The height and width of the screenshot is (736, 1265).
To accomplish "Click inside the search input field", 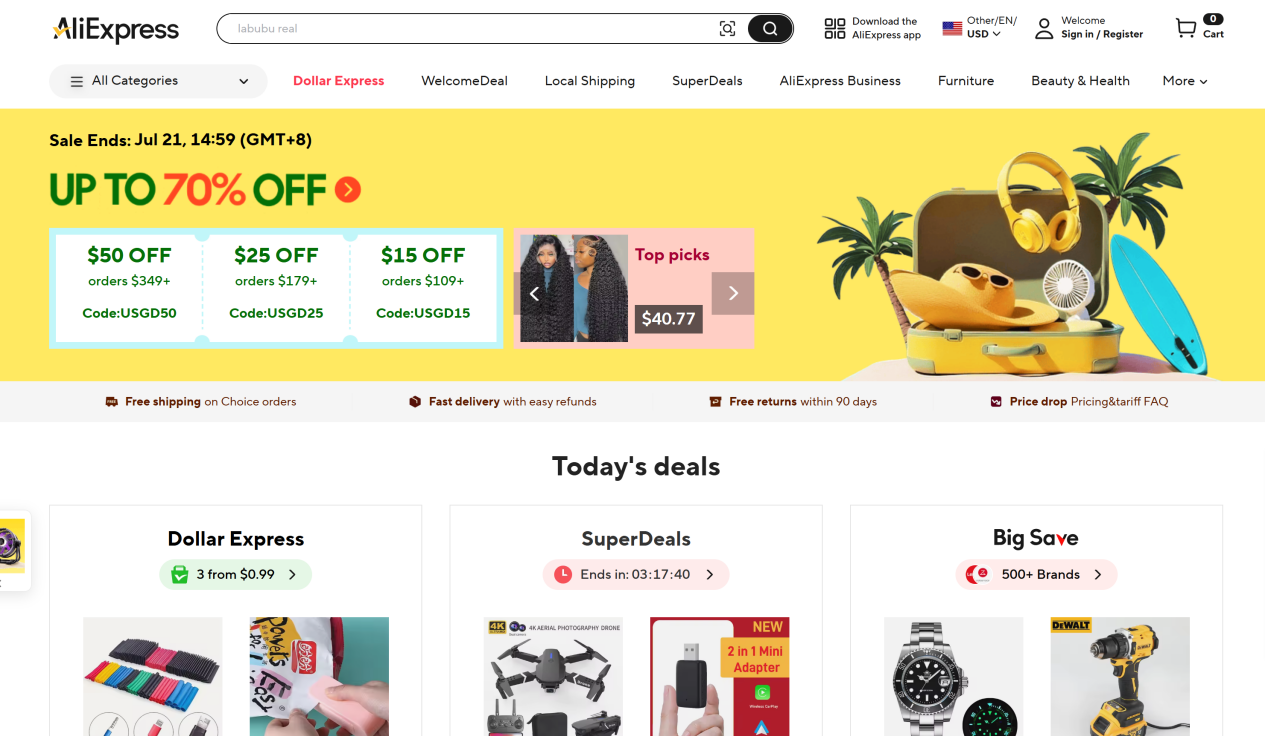I will click(x=472, y=29).
